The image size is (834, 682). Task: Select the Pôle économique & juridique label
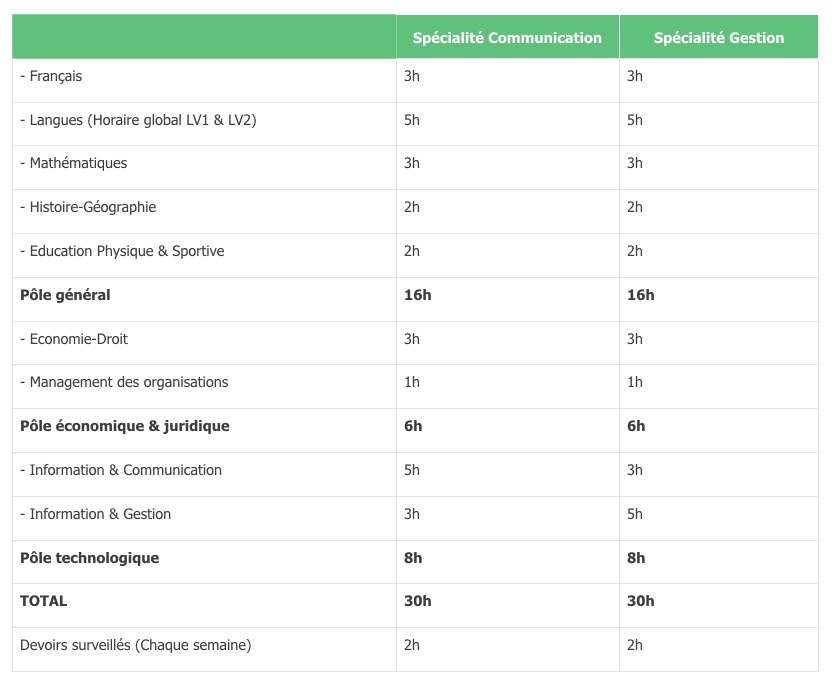point(125,426)
